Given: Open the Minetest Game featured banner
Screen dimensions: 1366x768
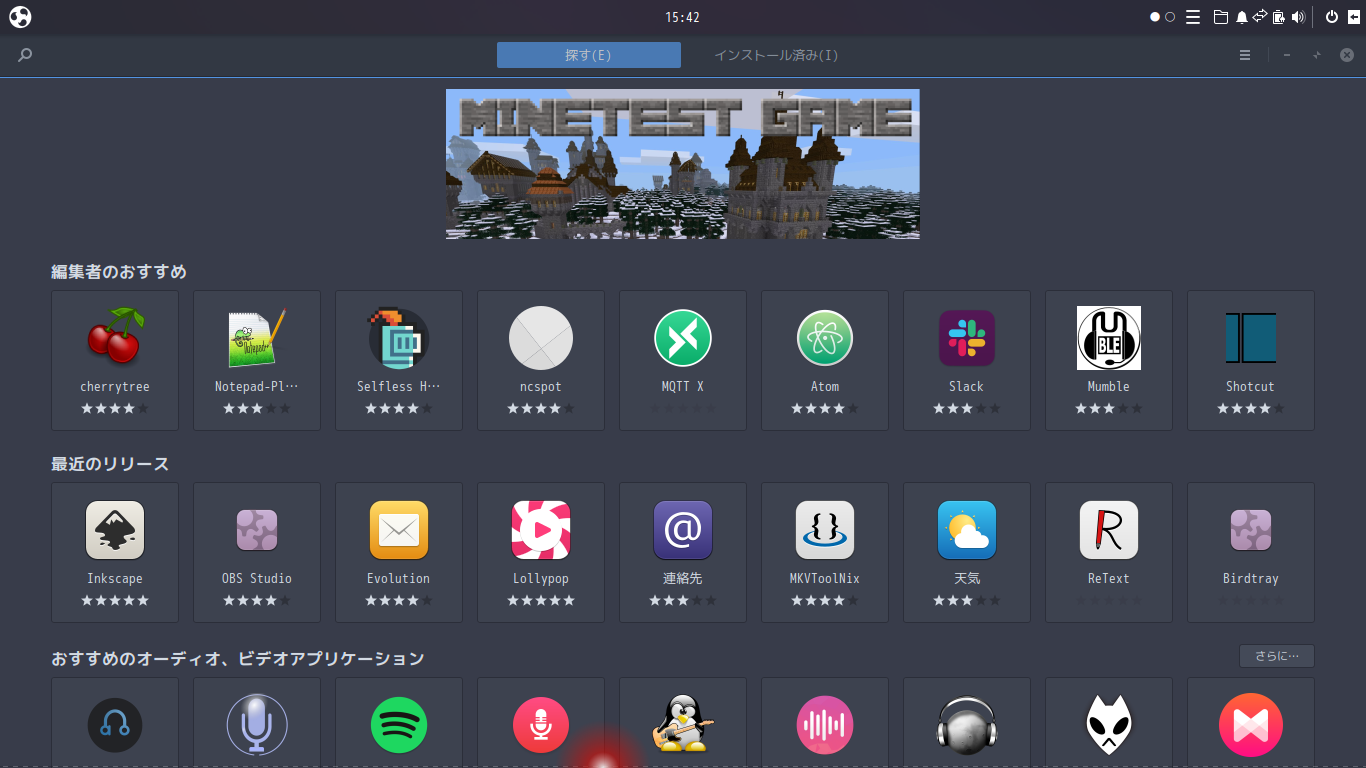Looking at the screenshot, I should pyautogui.click(x=683, y=164).
